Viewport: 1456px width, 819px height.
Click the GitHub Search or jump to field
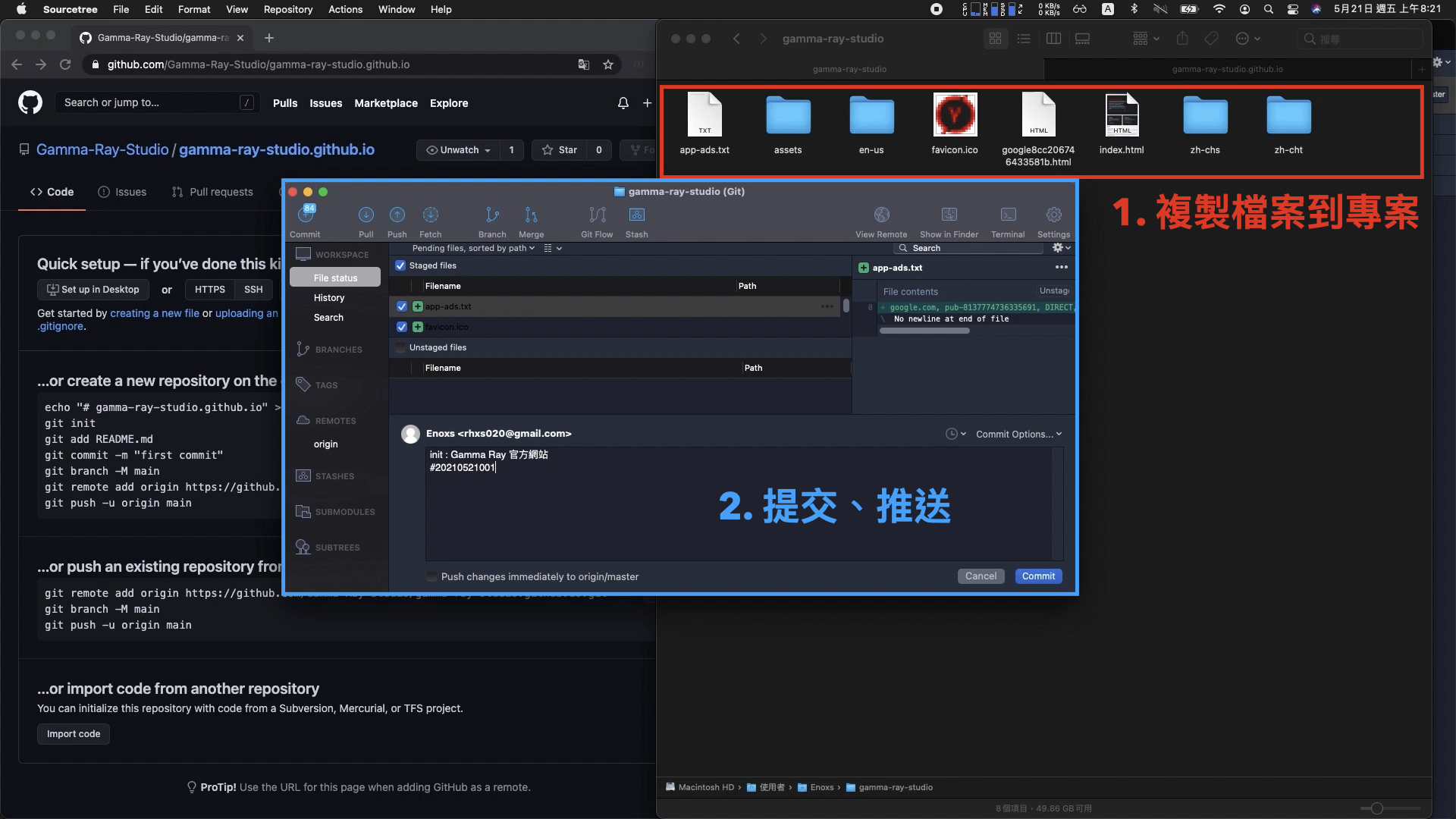click(157, 102)
